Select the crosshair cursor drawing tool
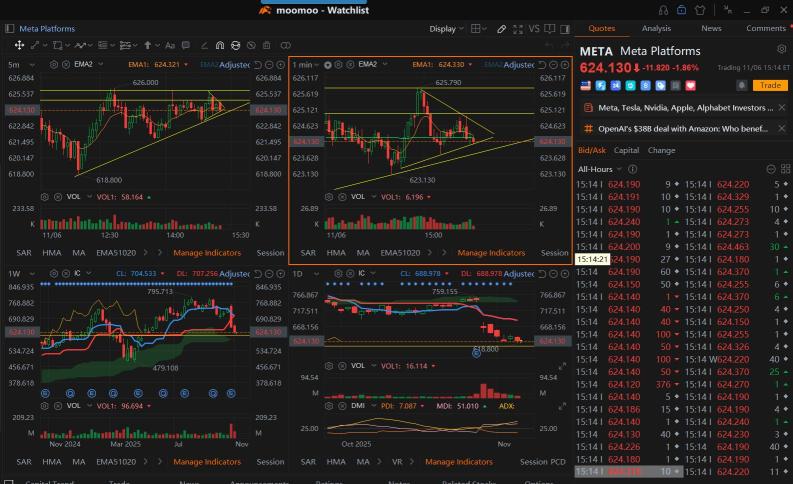The height and width of the screenshot is (484, 793). click(x=20, y=45)
